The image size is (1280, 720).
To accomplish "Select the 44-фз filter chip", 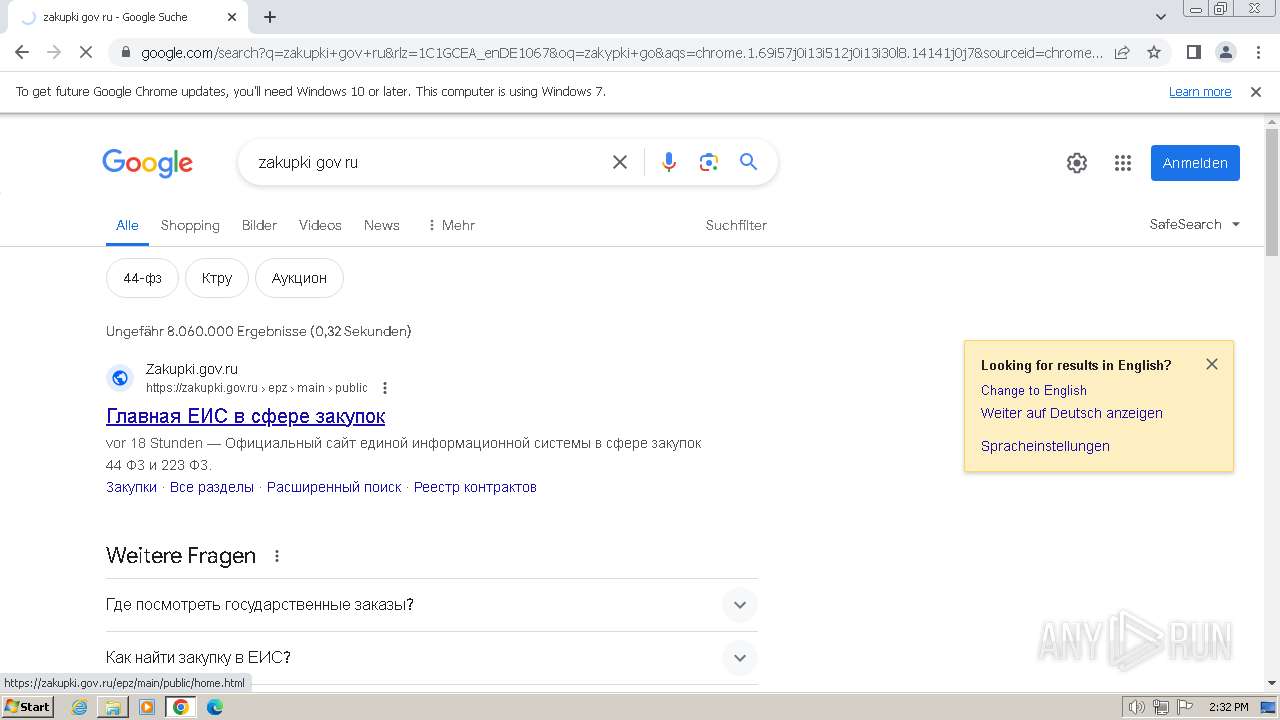I will [x=142, y=278].
